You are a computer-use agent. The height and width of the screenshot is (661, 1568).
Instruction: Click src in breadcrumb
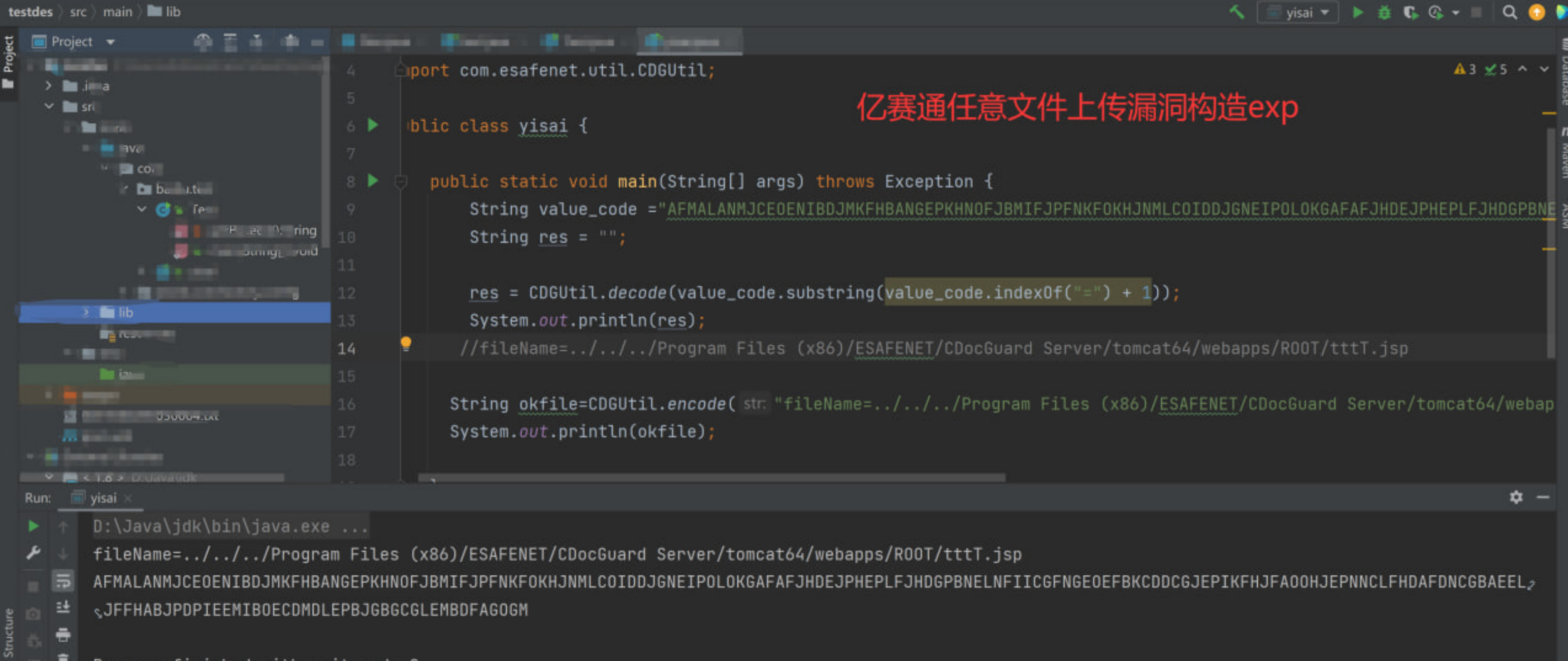(78, 11)
